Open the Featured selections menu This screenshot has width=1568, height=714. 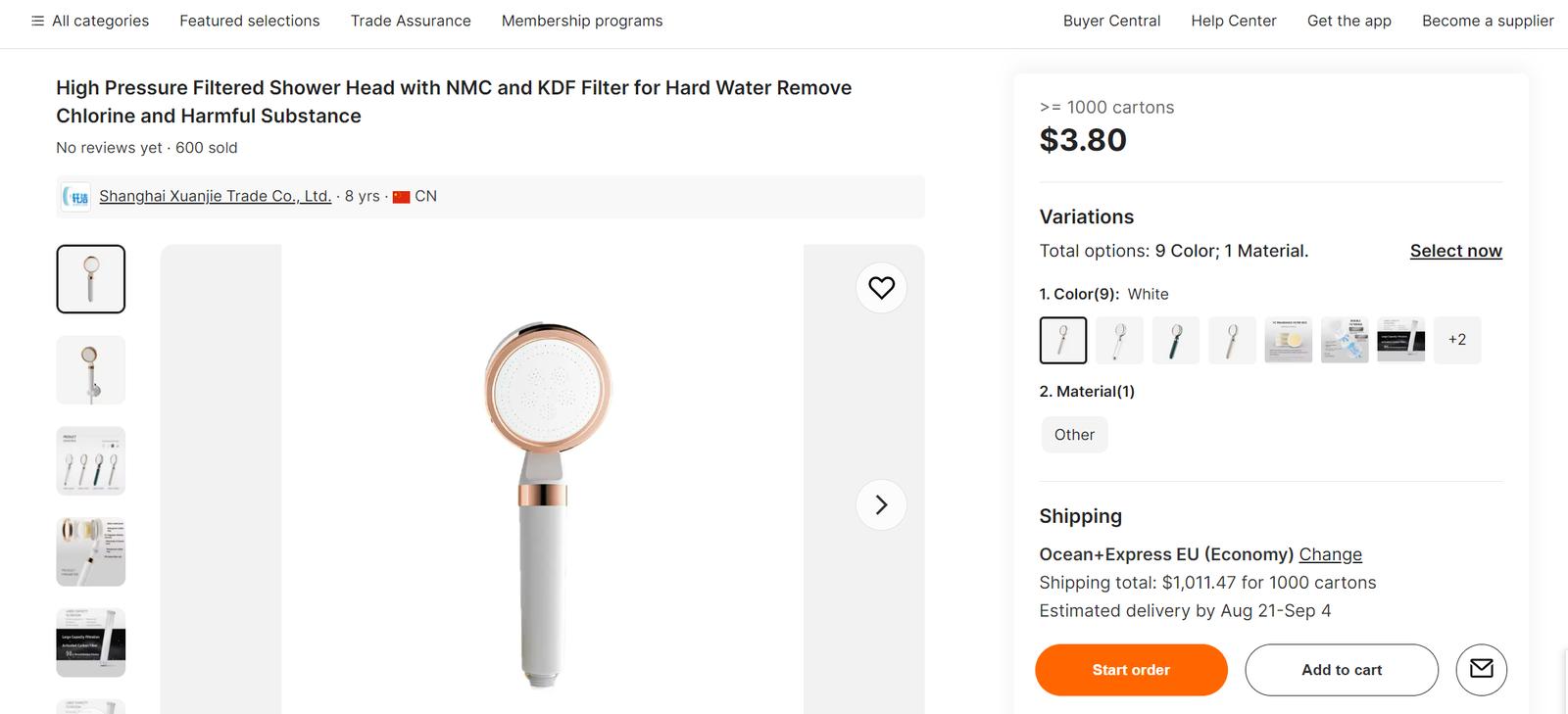coord(250,21)
